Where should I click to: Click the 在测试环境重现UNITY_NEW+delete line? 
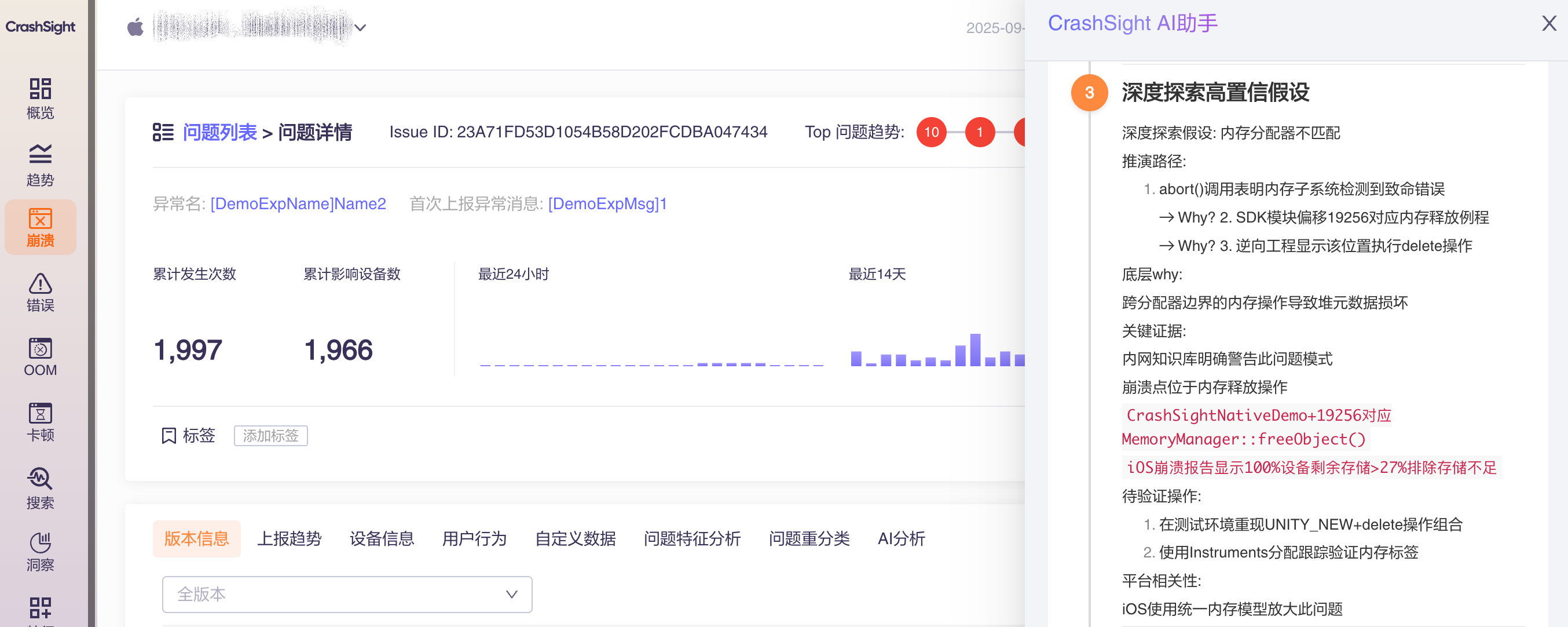[x=1310, y=524]
